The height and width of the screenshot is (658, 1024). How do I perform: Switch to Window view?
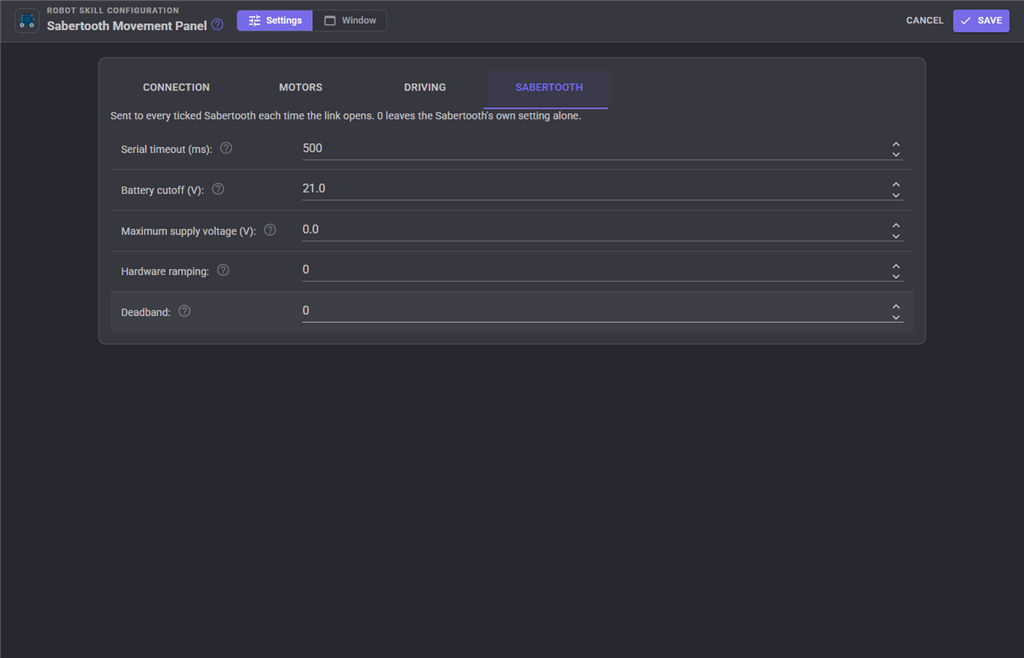point(350,21)
